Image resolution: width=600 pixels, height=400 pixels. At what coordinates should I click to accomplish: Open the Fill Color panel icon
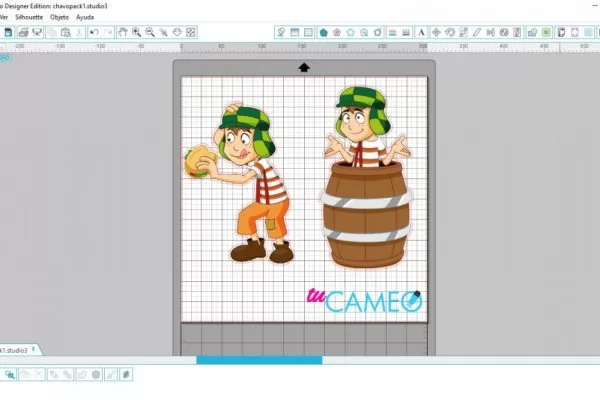pyautogui.click(x=281, y=32)
